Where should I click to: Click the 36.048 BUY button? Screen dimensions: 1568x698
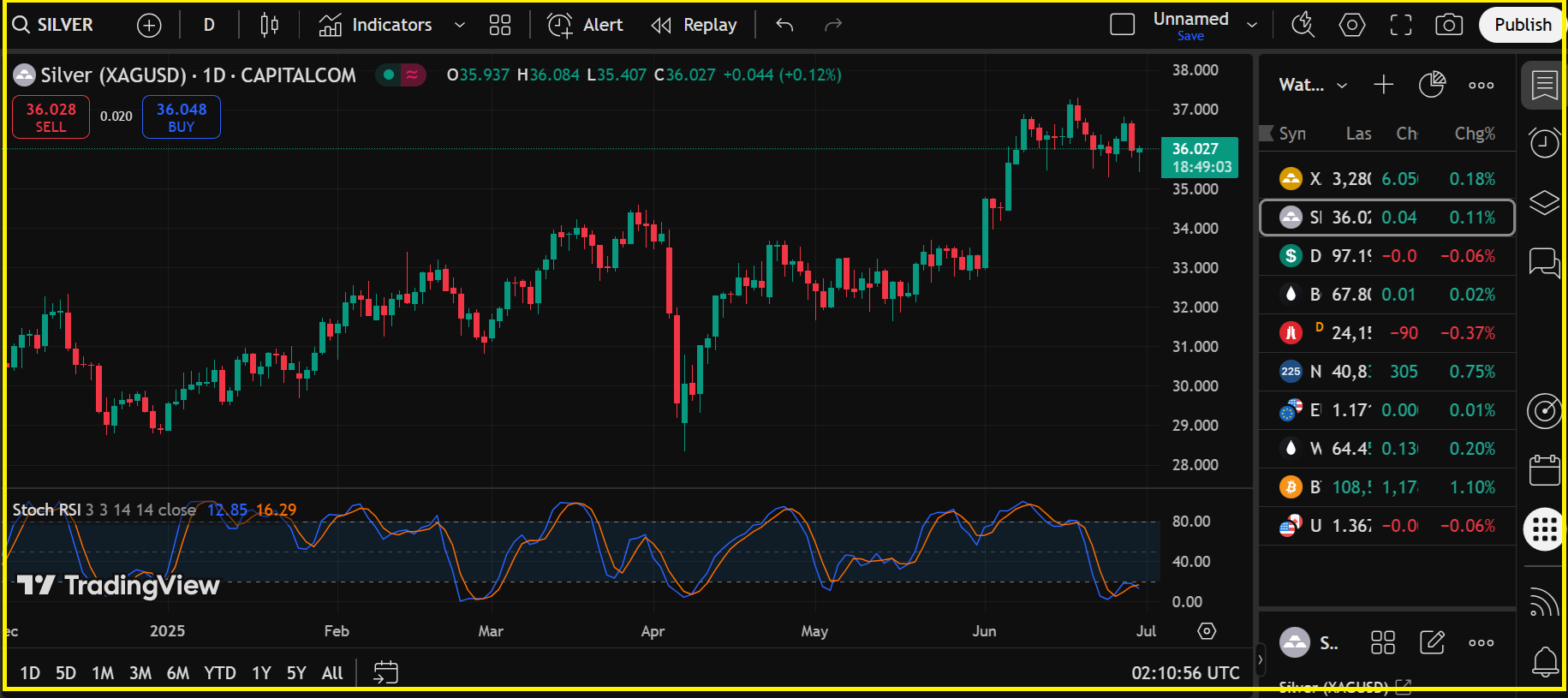(182, 117)
